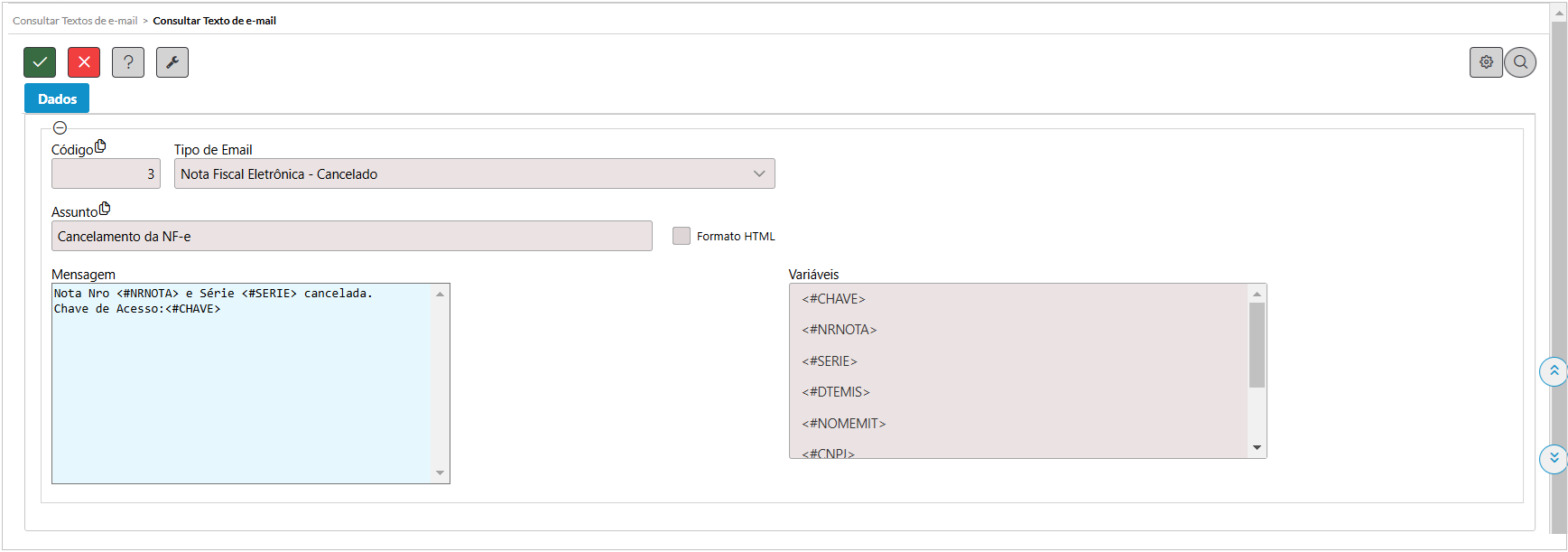This screenshot has height=552, width=1568.
Task: Jump to bottom with double-down chevron
Action: pos(1554,458)
